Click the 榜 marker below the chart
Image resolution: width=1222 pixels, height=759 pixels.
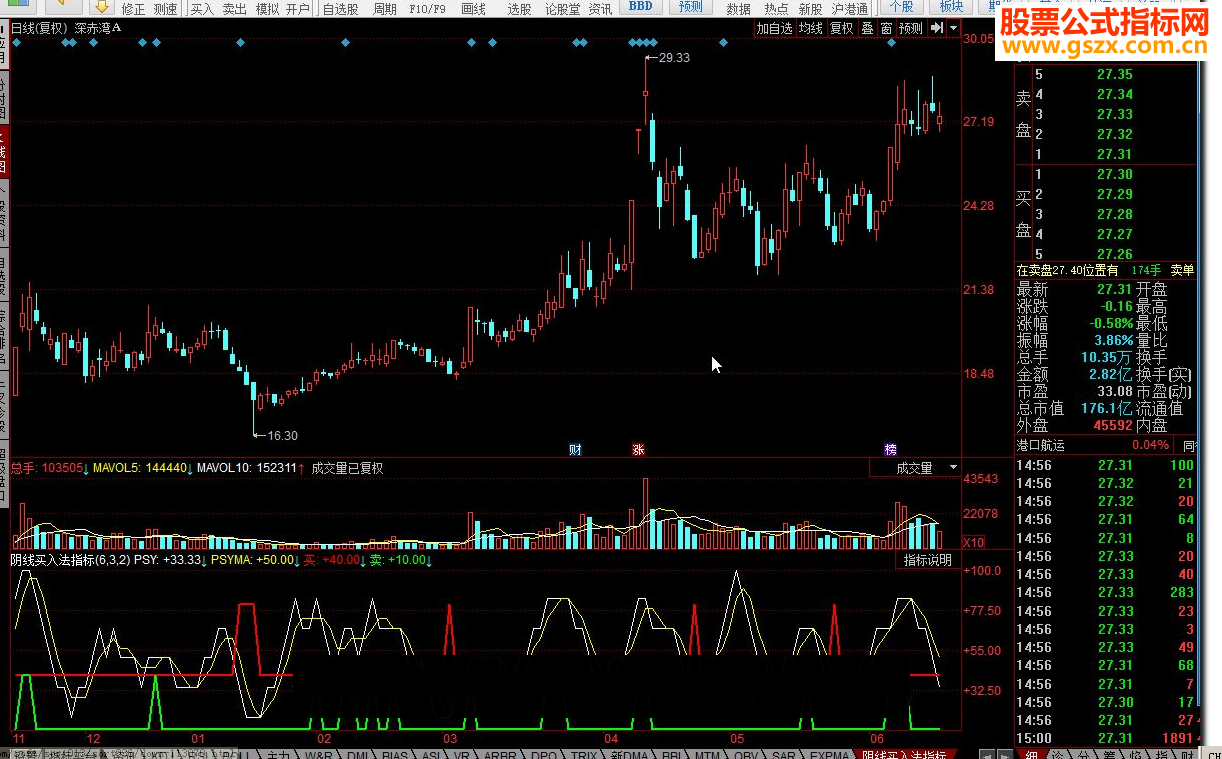890,449
